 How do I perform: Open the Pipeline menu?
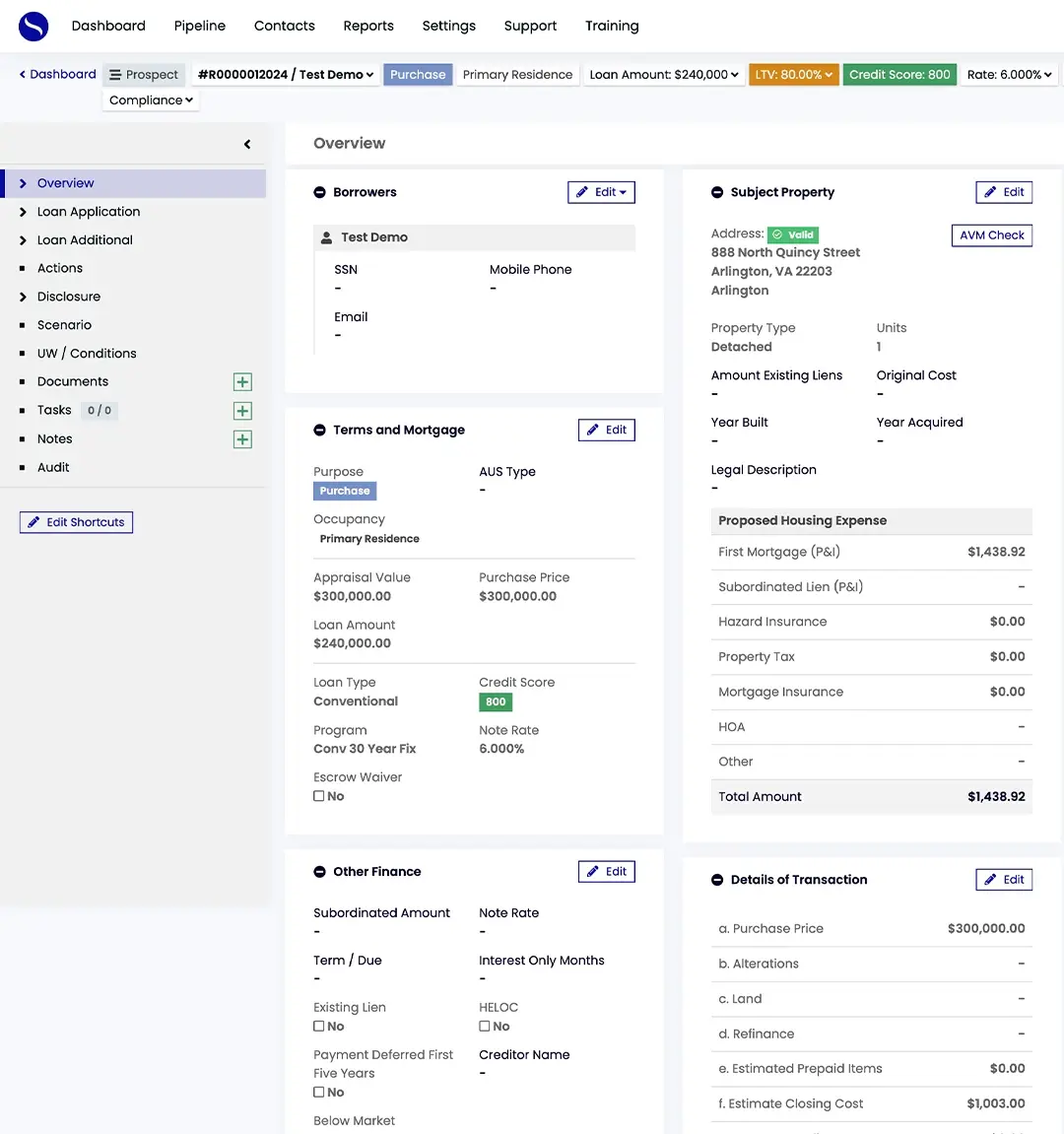pyautogui.click(x=199, y=26)
